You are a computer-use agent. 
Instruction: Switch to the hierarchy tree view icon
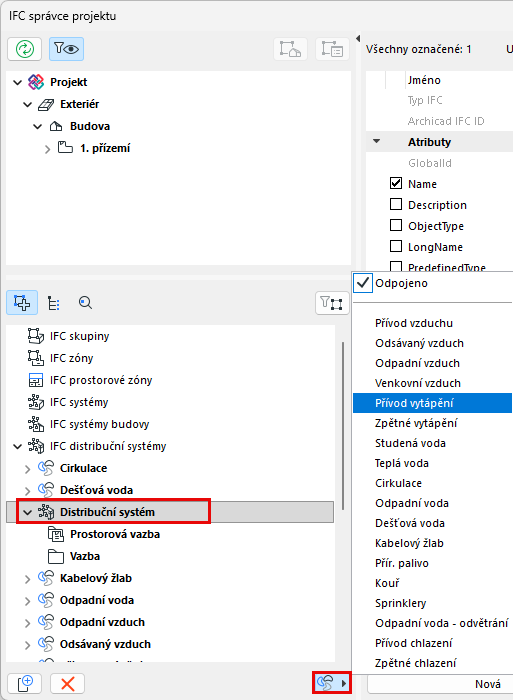(x=54, y=303)
